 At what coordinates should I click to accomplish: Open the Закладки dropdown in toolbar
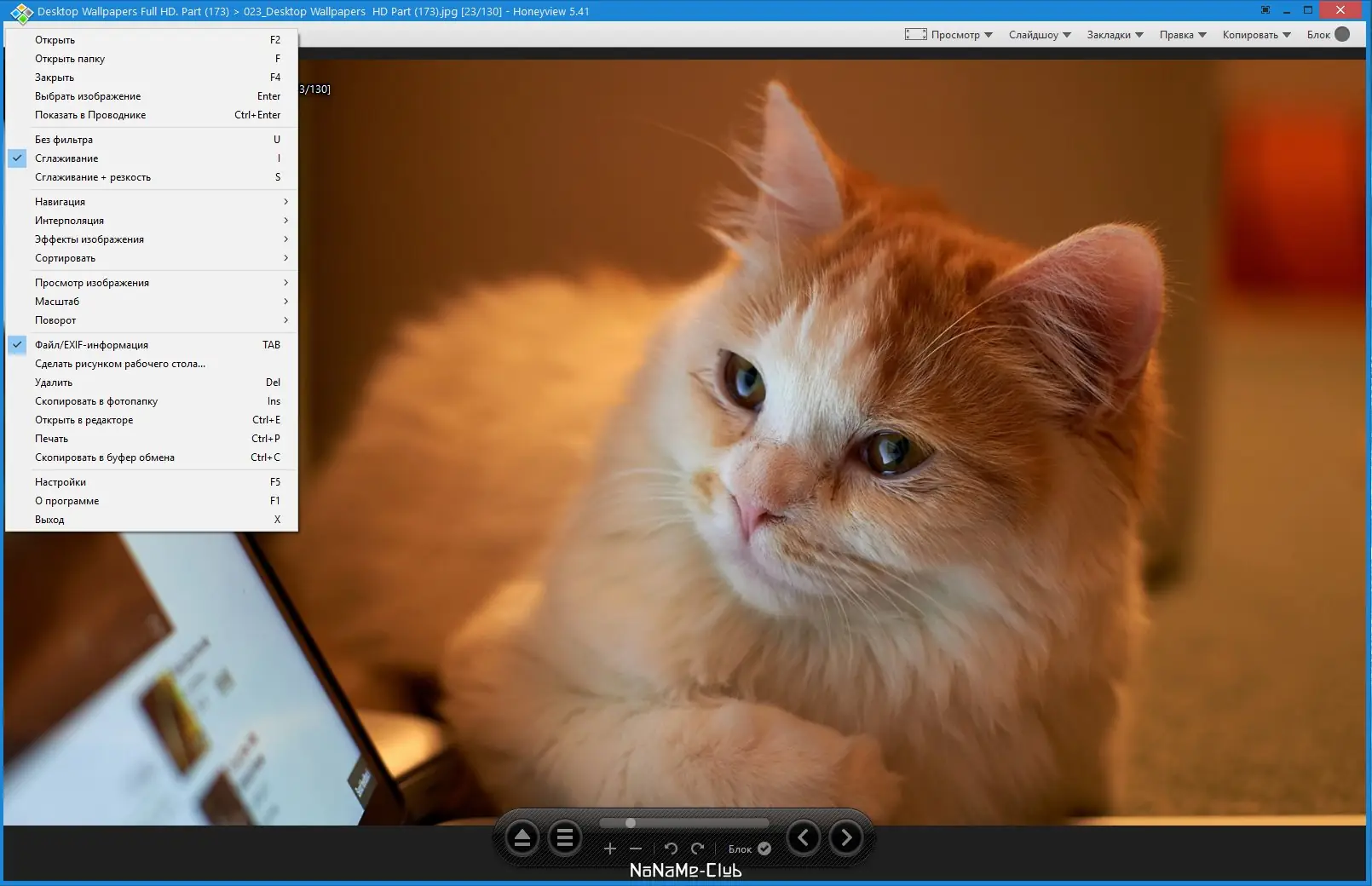pyautogui.click(x=1115, y=35)
